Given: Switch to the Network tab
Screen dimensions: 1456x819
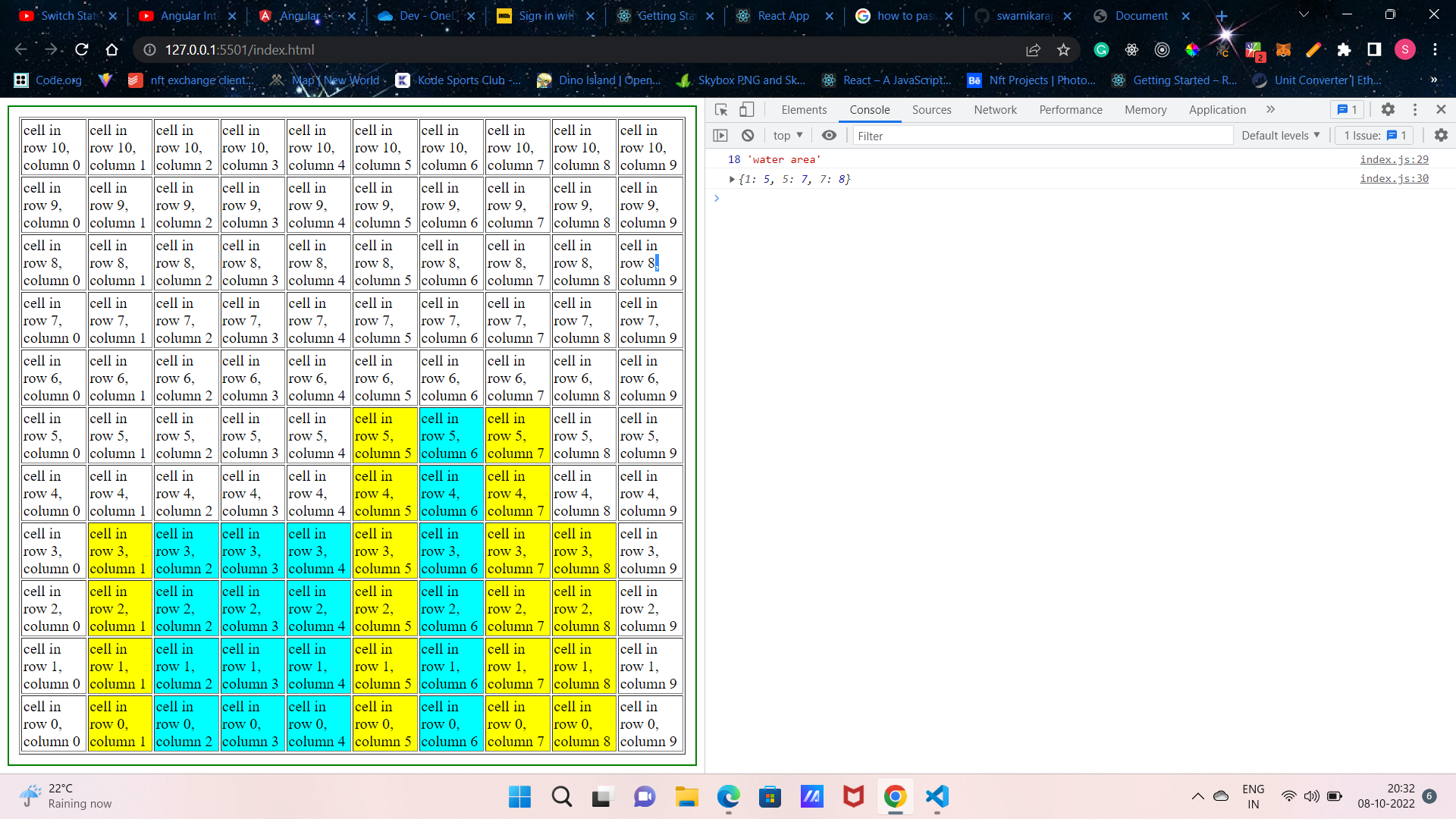Looking at the screenshot, I should pyautogui.click(x=995, y=110).
